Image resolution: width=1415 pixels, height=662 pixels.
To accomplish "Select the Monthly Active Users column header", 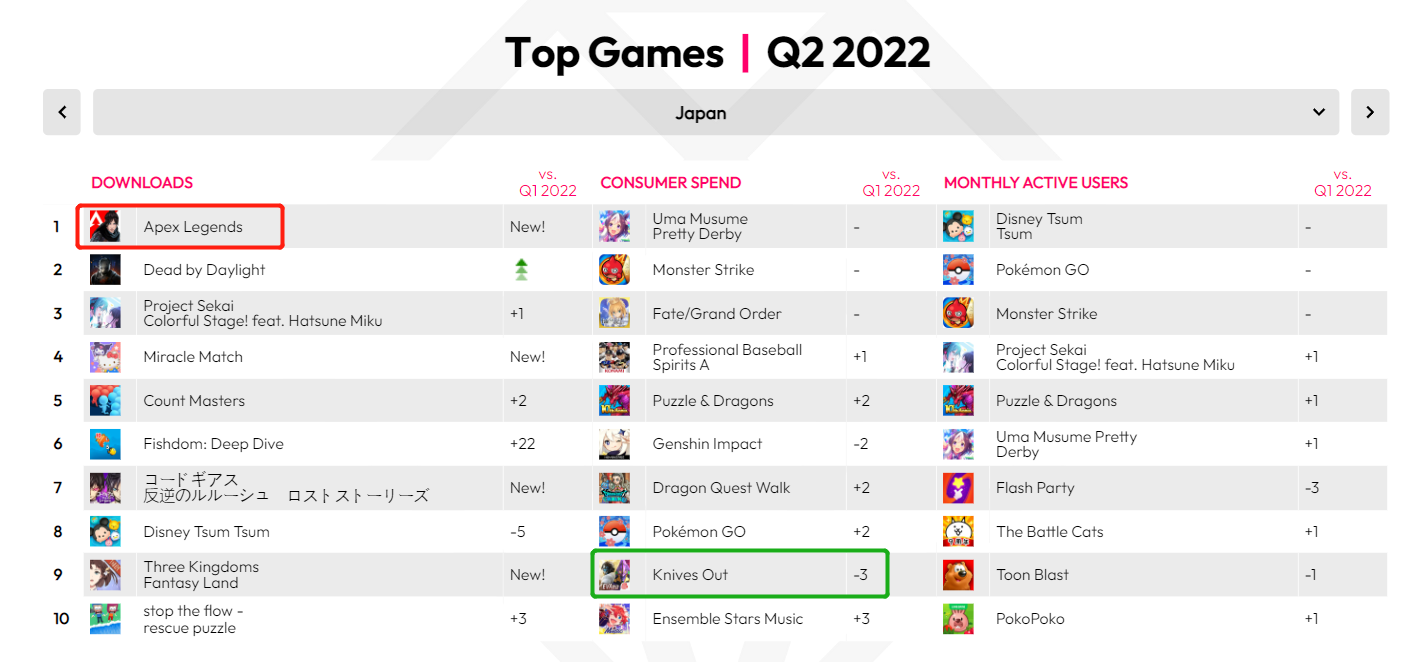I will click(x=1036, y=183).
